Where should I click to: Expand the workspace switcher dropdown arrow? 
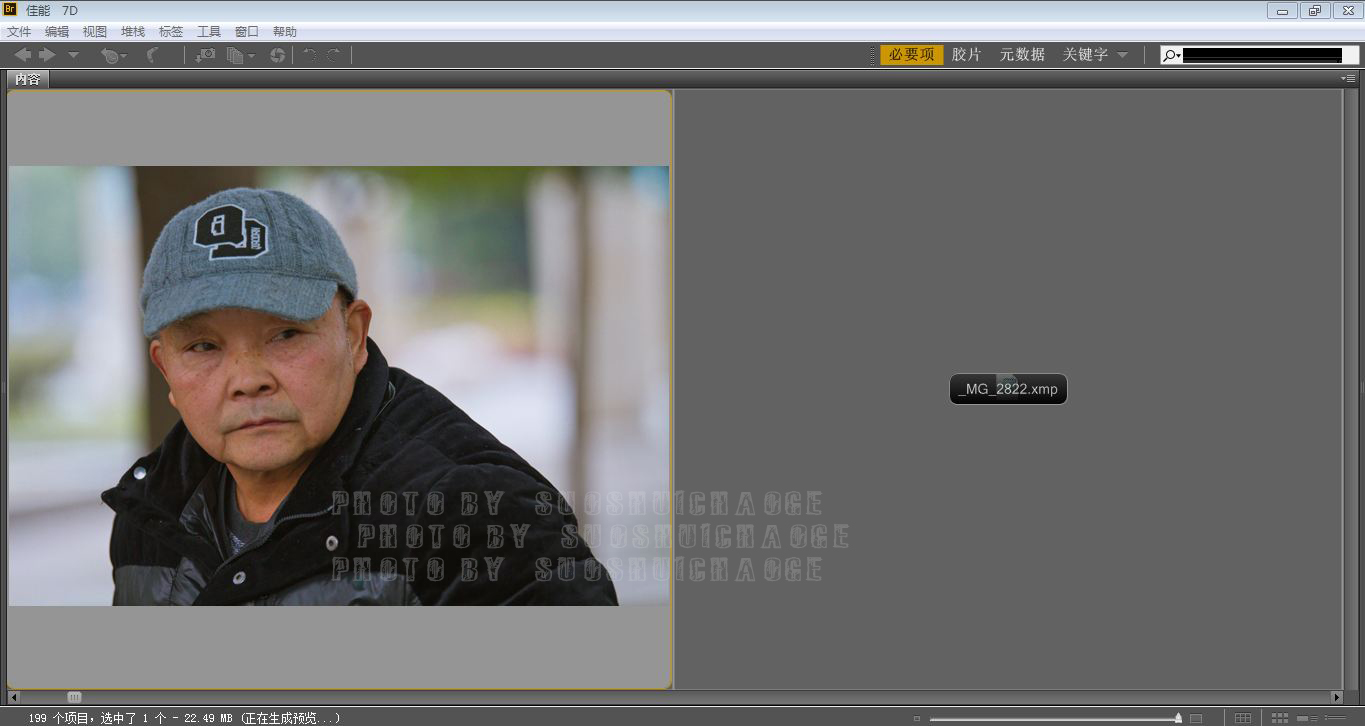pos(1122,55)
